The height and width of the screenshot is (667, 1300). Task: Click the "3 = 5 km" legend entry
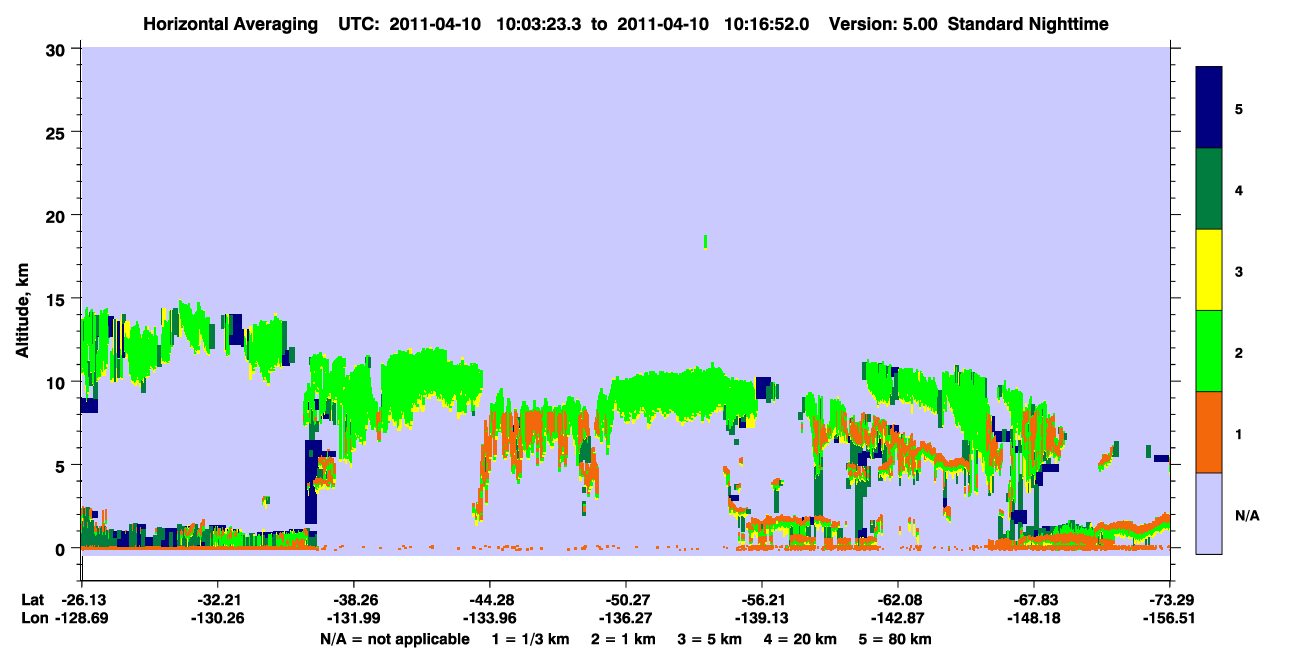[x=709, y=639]
